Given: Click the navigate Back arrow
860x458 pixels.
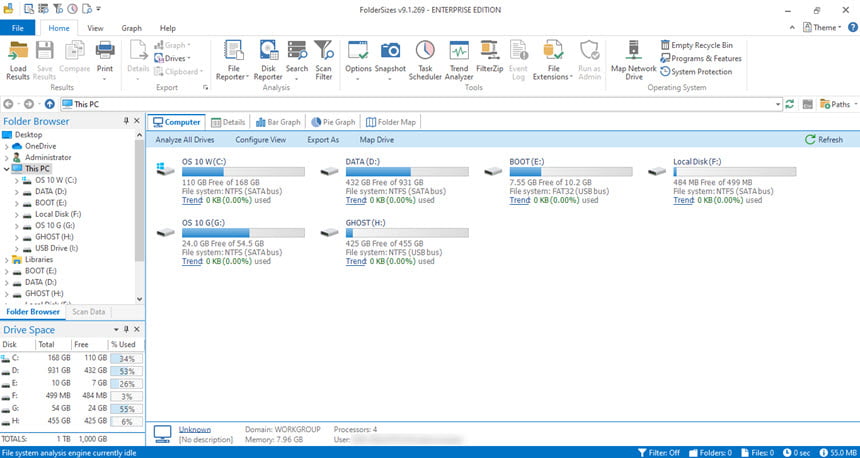Looking at the screenshot, I should pos(8,104).
